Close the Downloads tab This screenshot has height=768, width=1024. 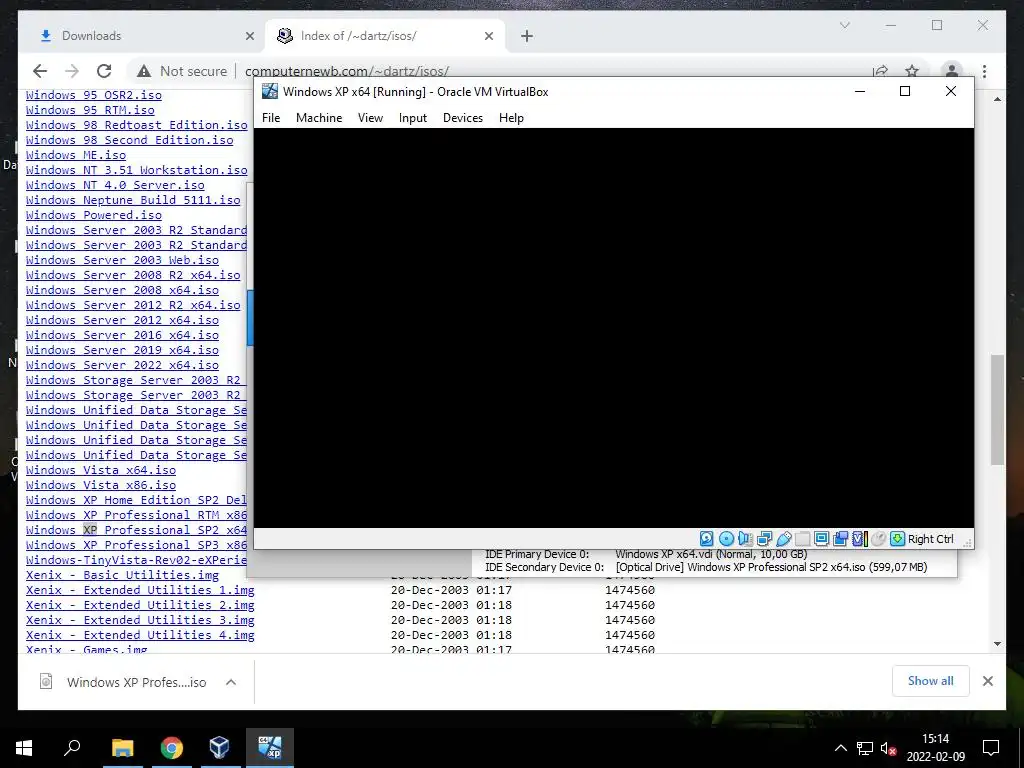(x=249, y=37)
